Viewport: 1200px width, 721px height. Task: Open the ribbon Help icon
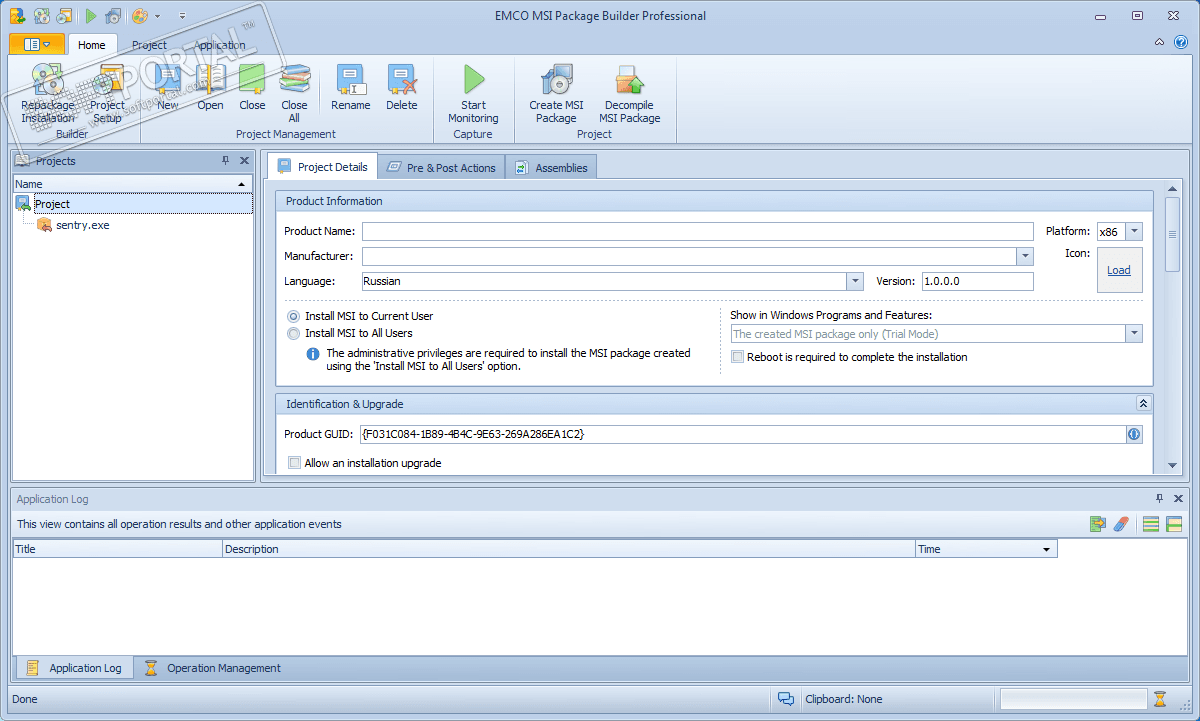1180,43
